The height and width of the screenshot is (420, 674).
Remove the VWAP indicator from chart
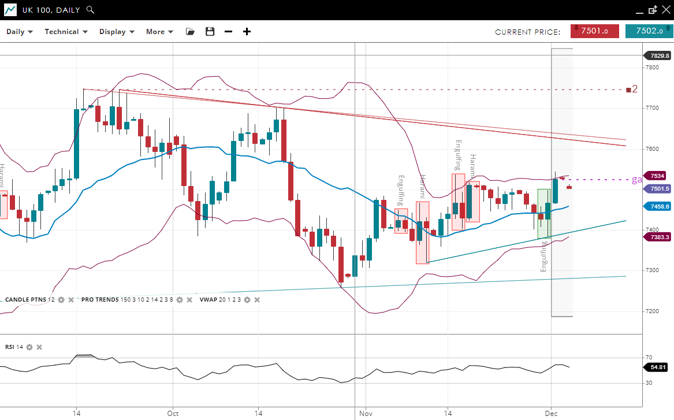(x=257, y=300)
